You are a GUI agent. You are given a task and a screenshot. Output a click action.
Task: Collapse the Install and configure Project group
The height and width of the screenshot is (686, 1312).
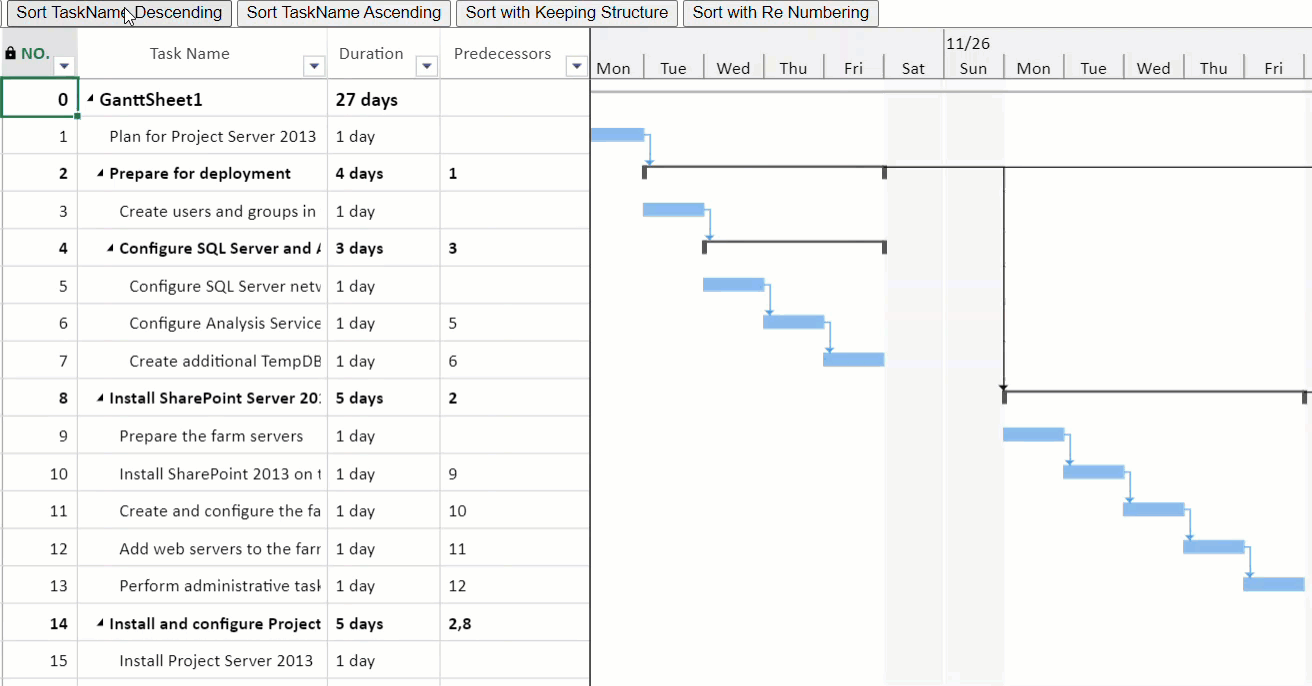[x=101, y=624]
